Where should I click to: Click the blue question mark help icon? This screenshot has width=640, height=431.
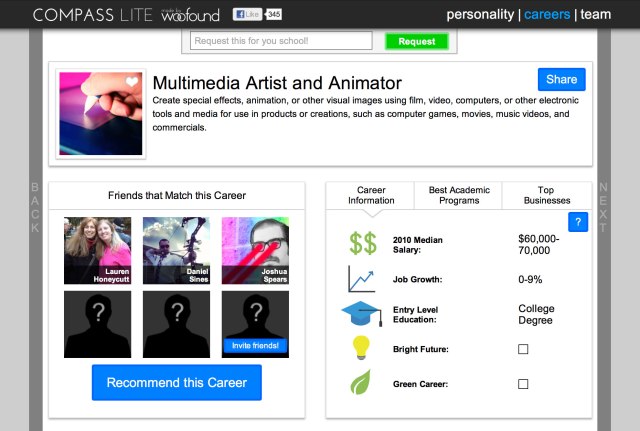click(x=577, y=223)
